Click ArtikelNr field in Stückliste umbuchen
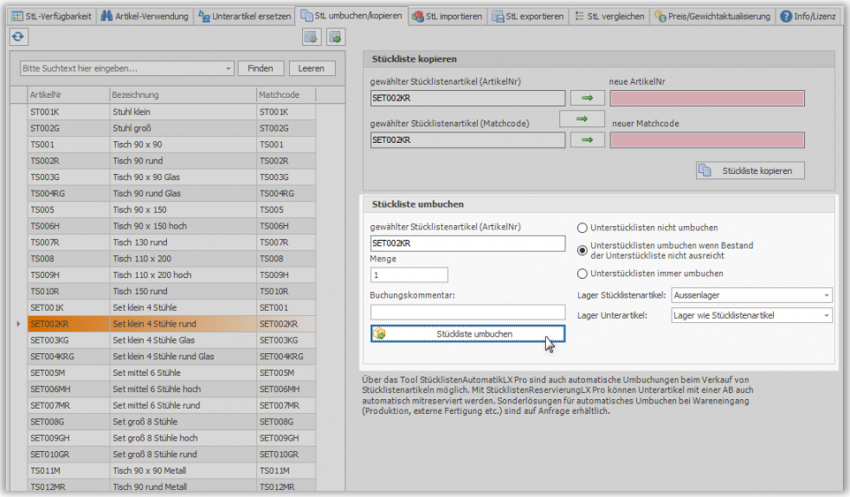Image resolution: width=850 pixels, height=497 pixels. point(467,243)
